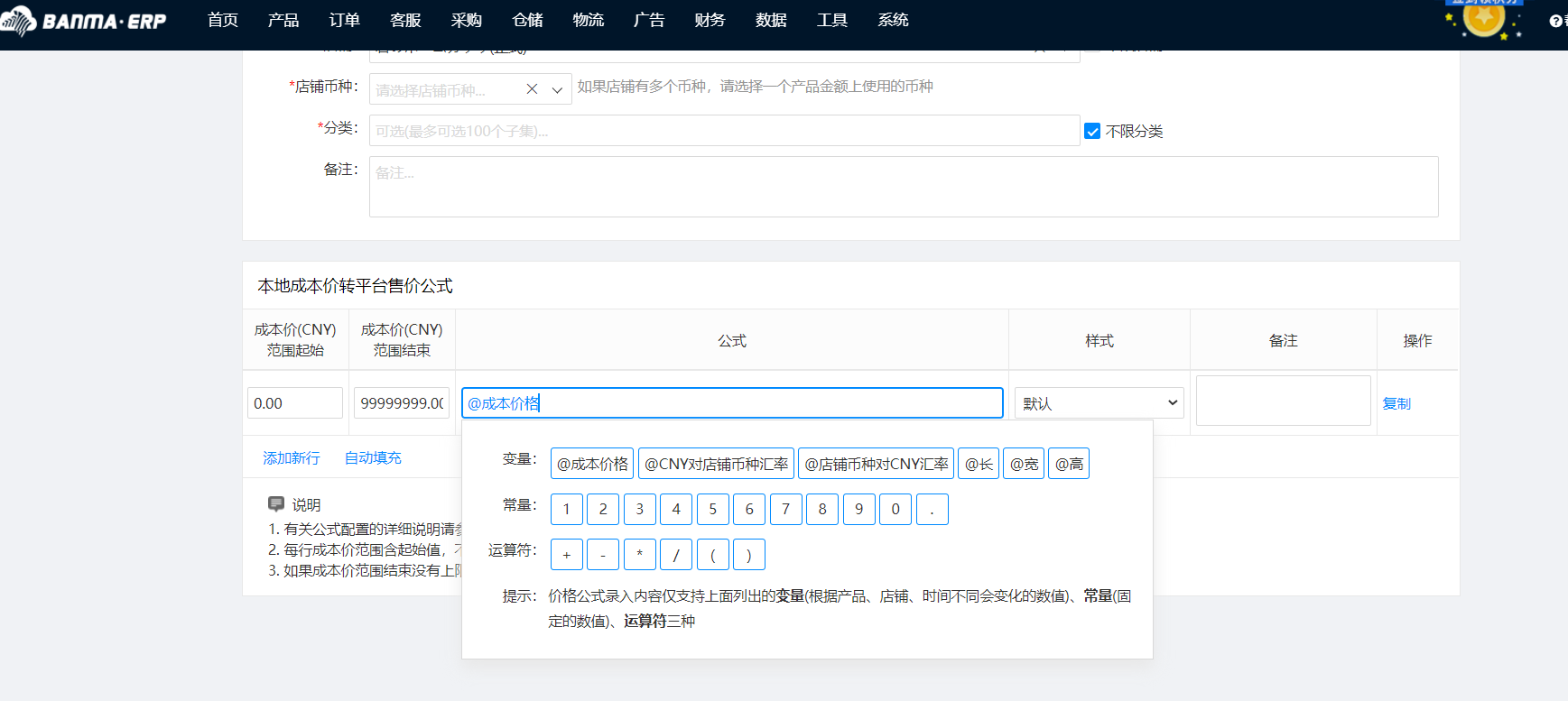
Task: Insert the divide slash operator
Action: [676, 554]
